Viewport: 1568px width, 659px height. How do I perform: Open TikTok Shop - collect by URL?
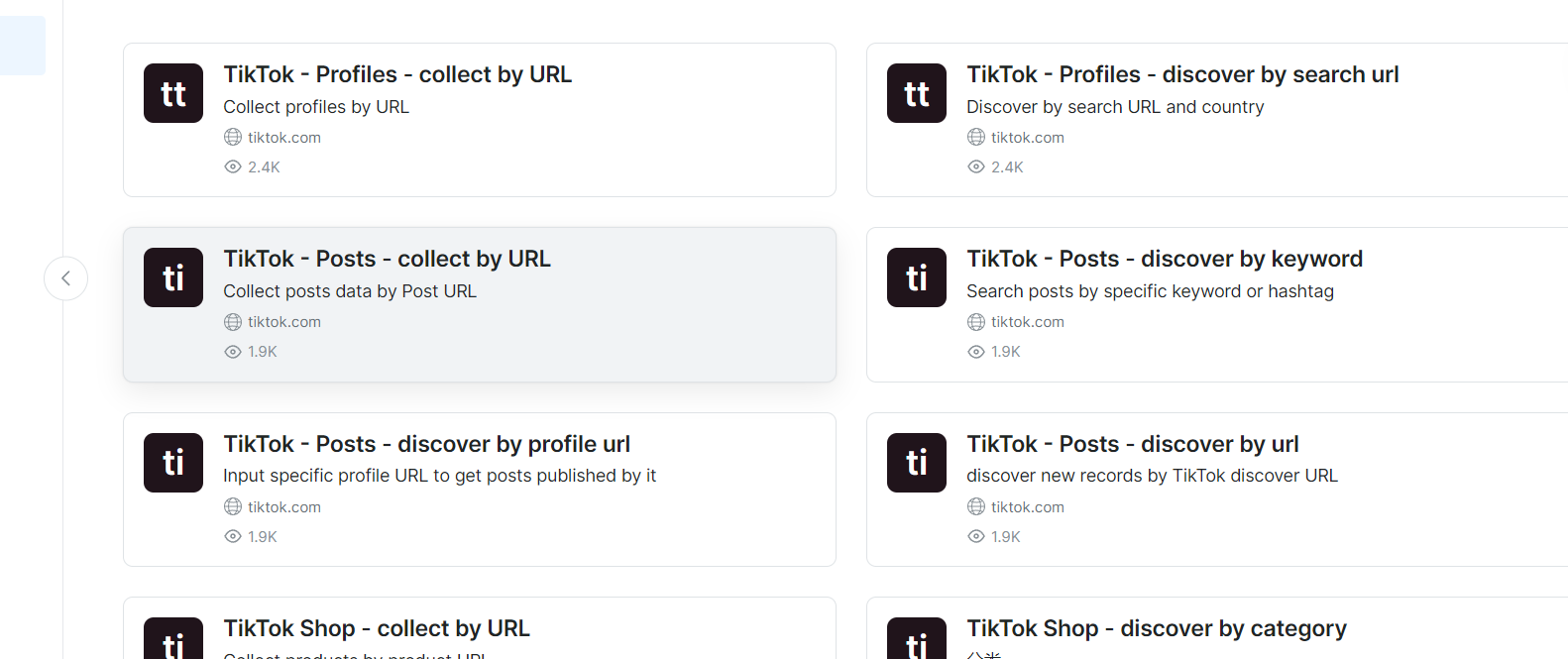pos(377,628)
